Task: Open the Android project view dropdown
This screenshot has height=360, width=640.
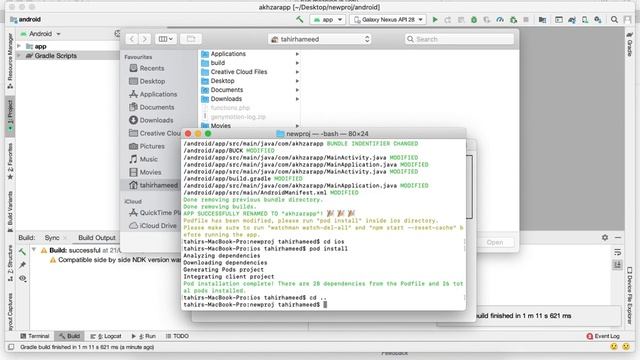Action: point(40,33)
